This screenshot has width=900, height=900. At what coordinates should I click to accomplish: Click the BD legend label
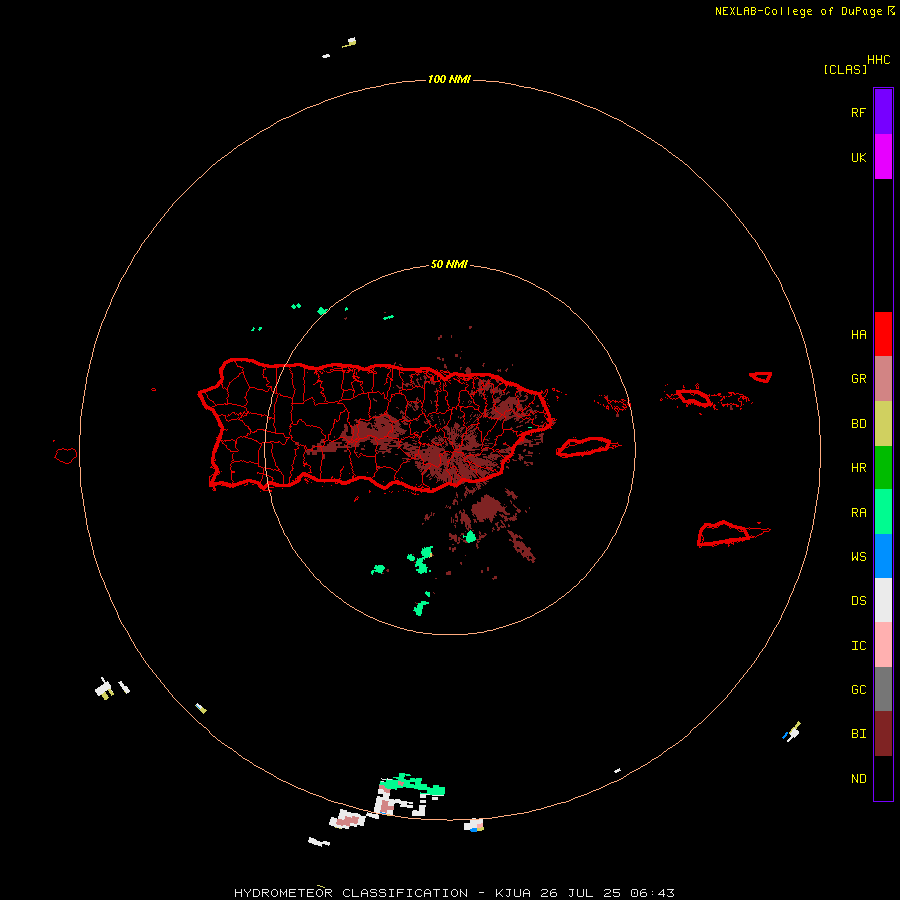click(x=858, y=424)
